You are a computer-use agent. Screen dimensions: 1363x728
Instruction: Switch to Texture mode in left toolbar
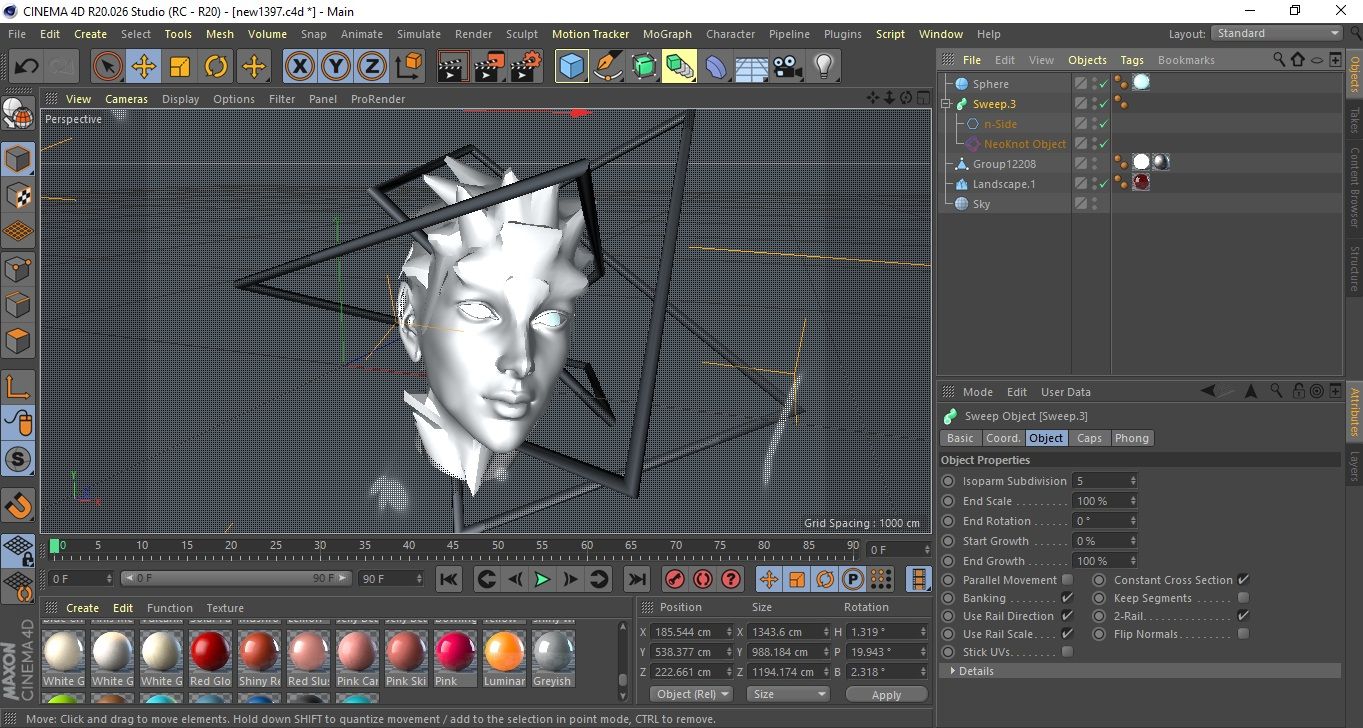pyautogui.click(x=18, y=194)
